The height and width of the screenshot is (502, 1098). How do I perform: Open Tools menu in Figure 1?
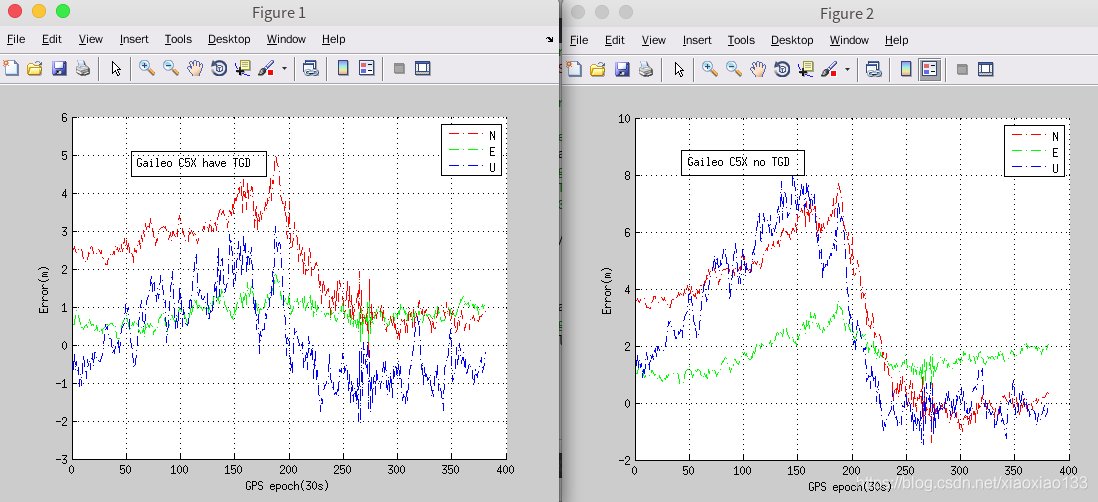[x=178, y=40]
